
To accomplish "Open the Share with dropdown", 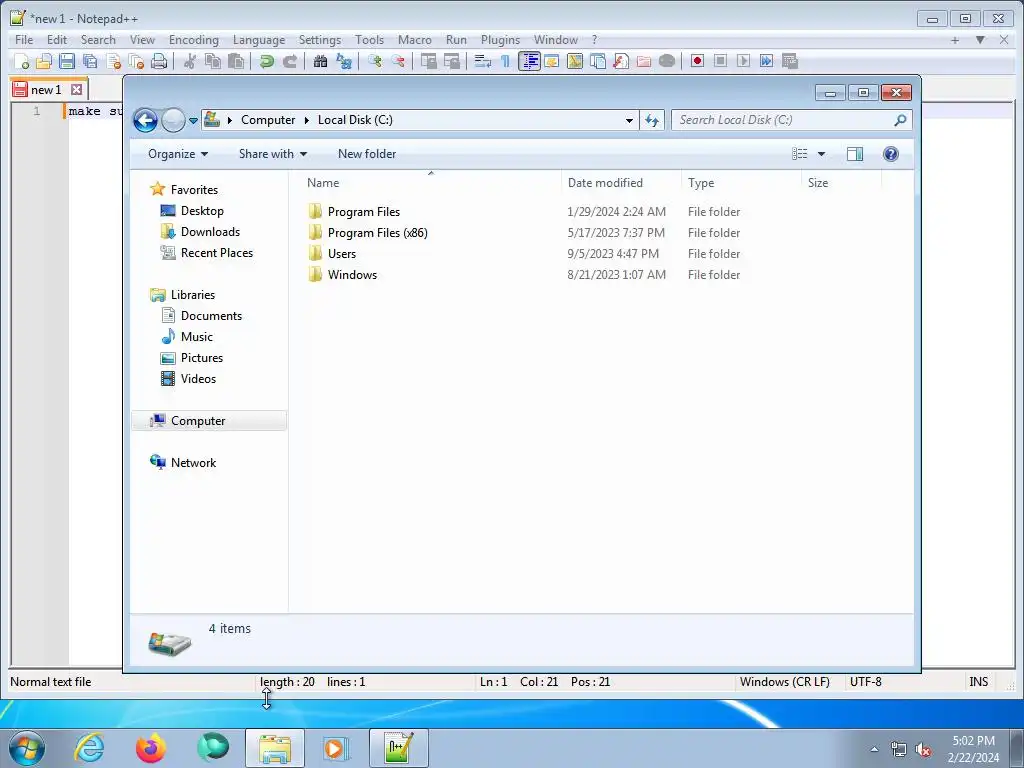I will [x=272, y=154].
